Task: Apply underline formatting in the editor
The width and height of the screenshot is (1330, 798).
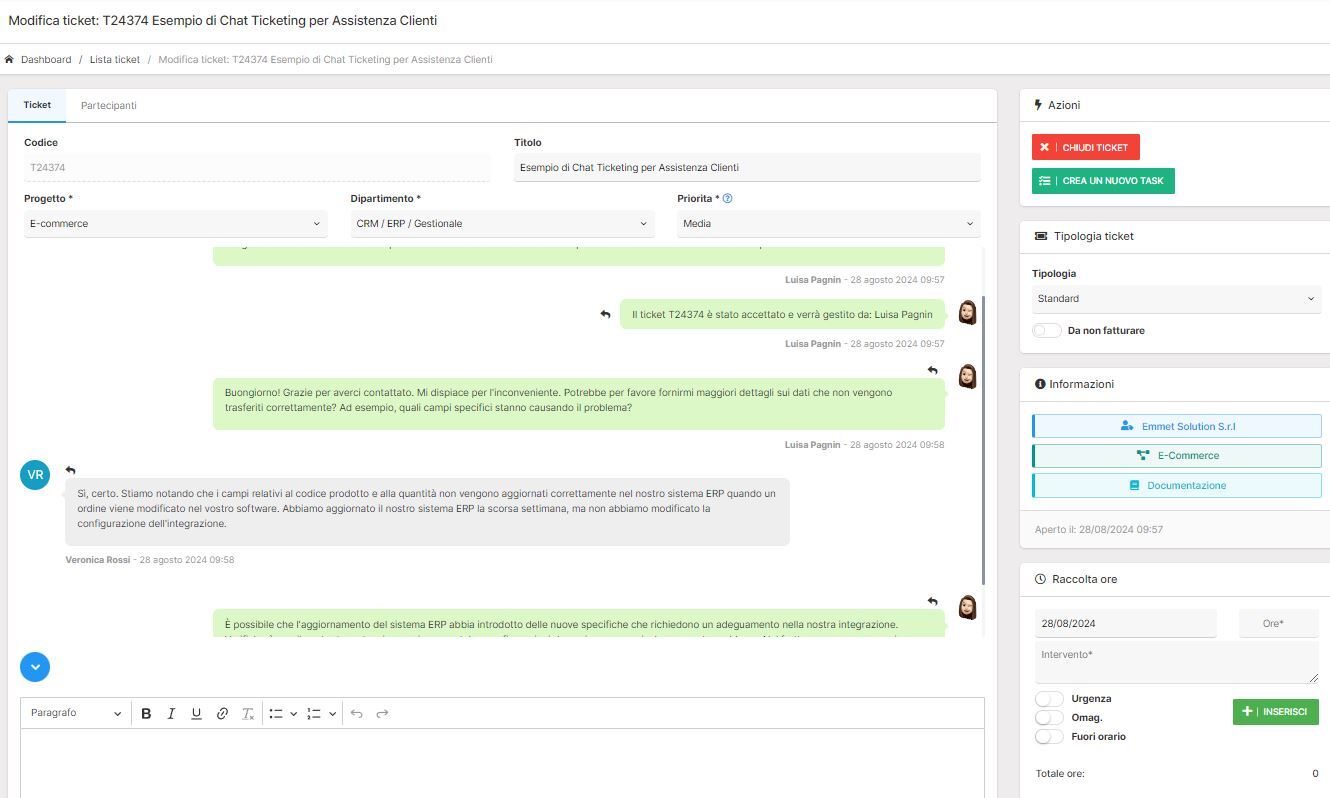Action: point(196,713)
